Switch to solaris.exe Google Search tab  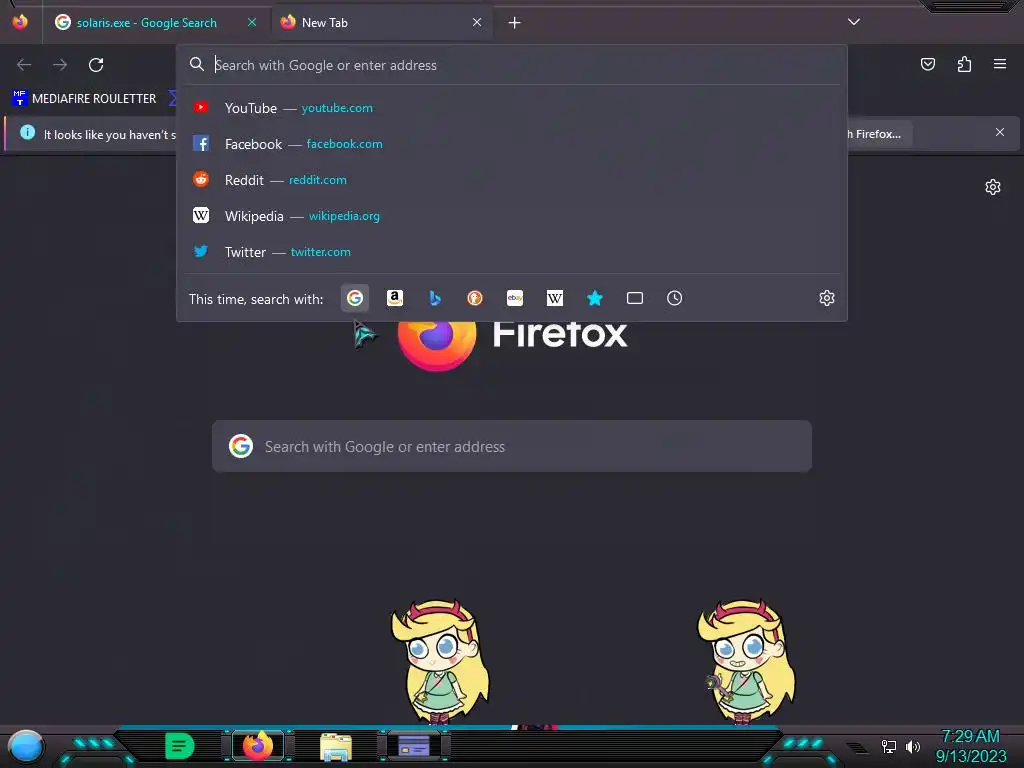[156, 23]
